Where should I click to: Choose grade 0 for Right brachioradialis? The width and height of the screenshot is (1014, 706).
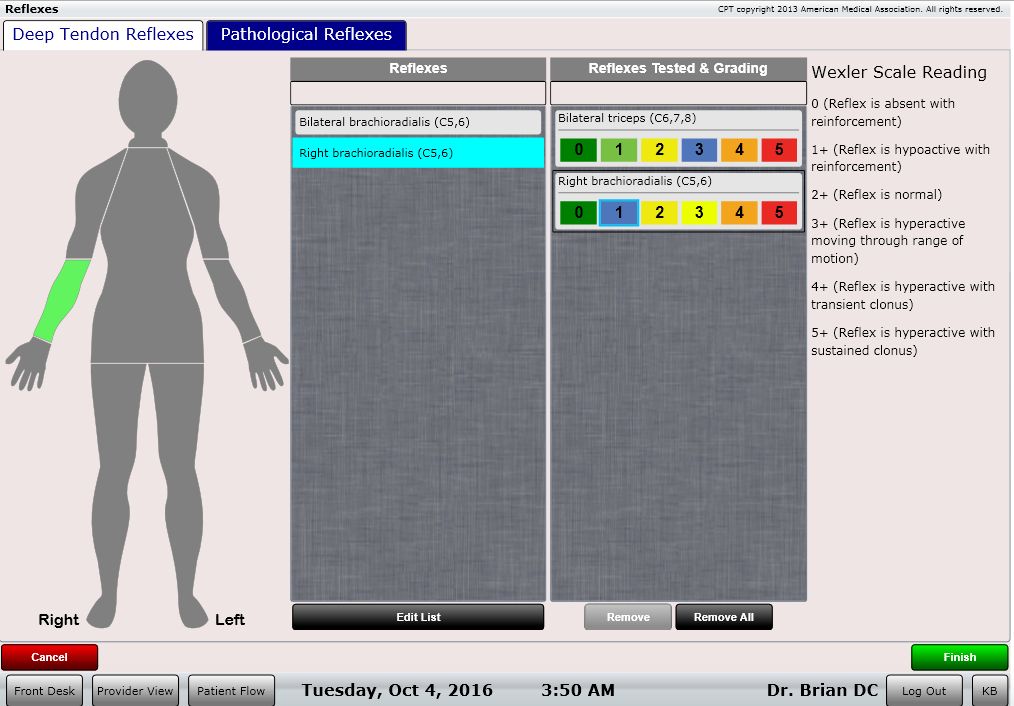pyautogui.click(x=578, y=212)
